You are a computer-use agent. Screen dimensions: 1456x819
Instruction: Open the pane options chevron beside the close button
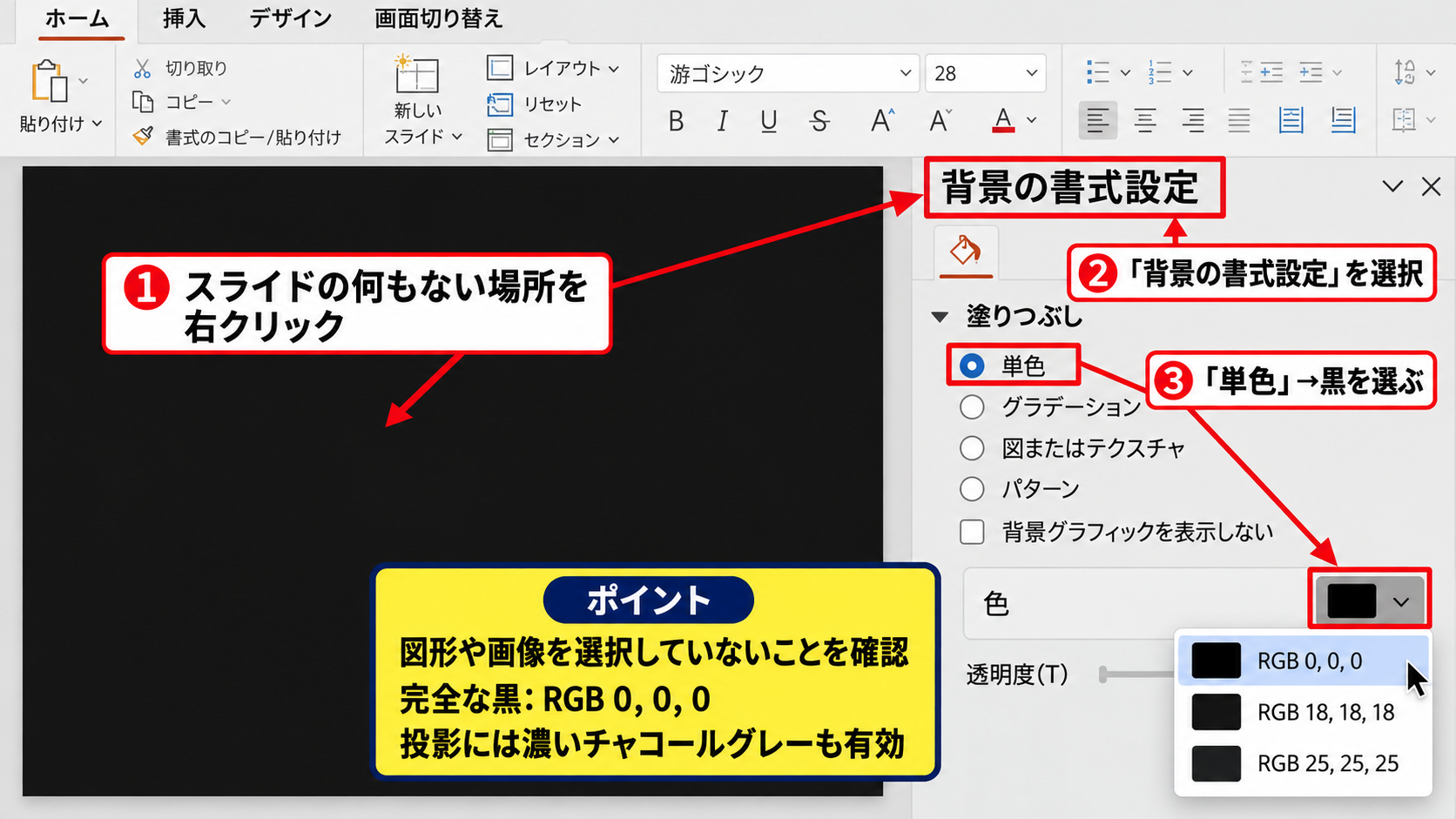(1392, 186)
